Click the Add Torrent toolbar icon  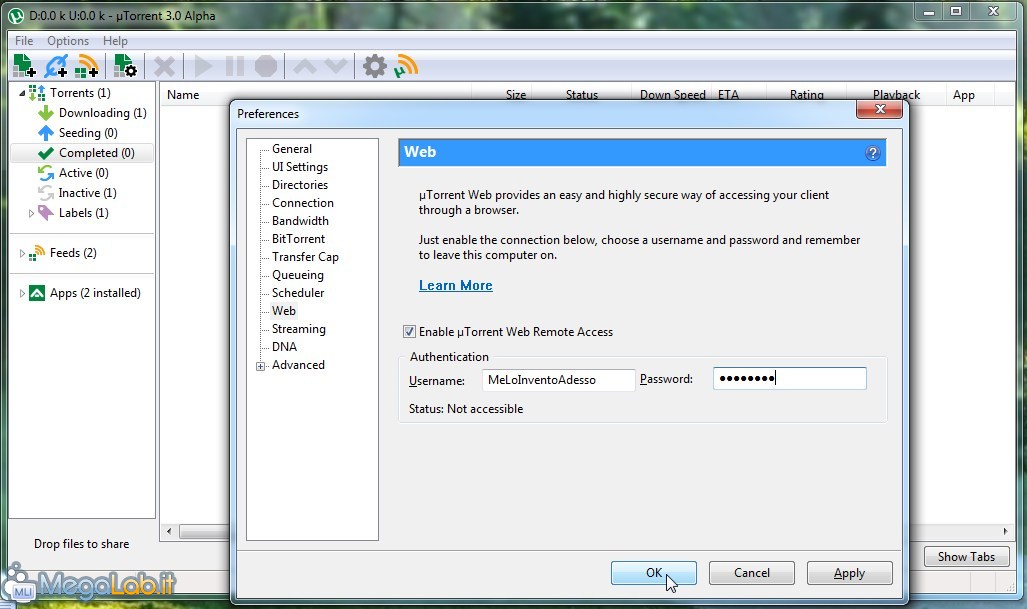(24, 66)
